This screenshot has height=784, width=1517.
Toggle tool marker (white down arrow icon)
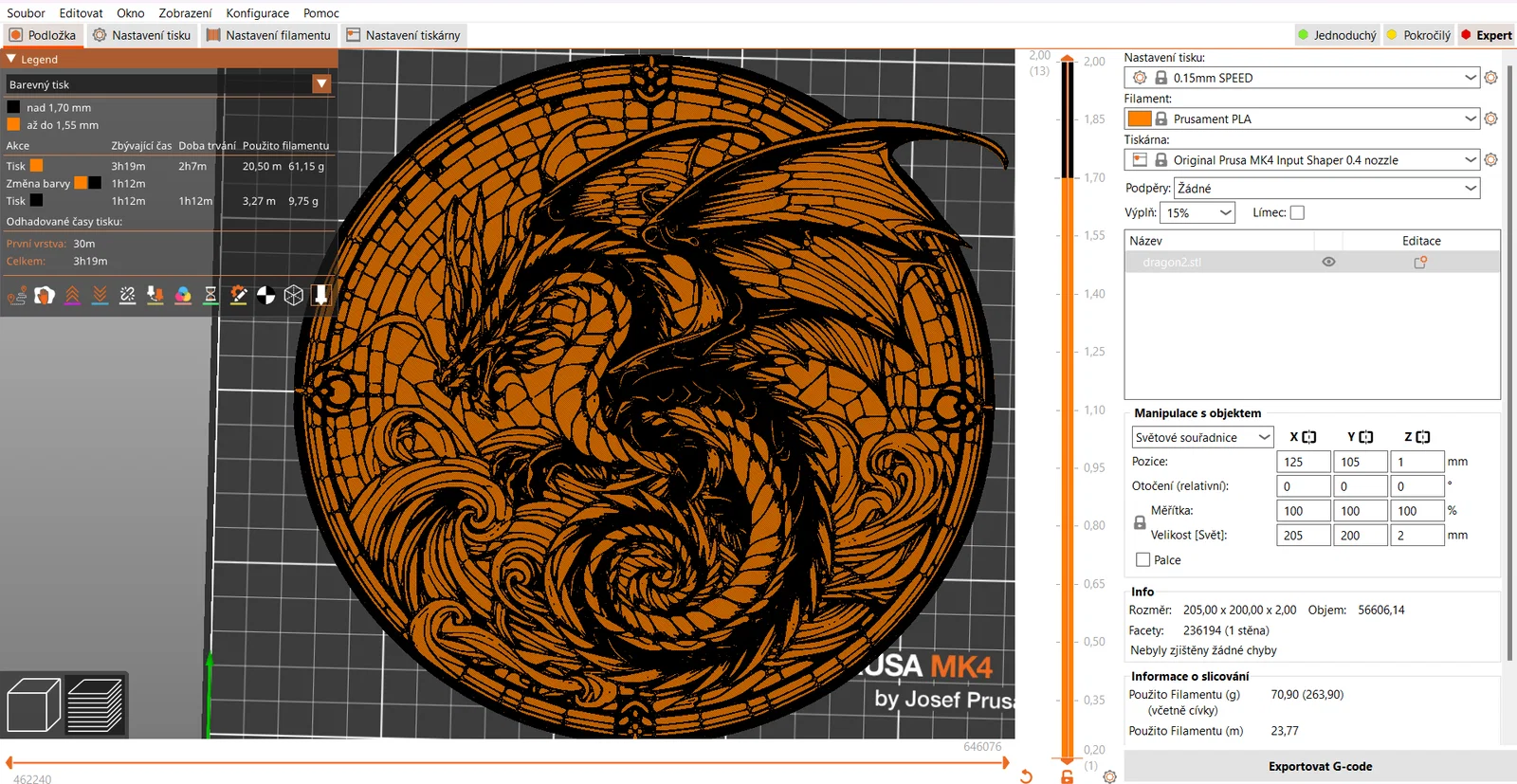(x=321, y=296)
